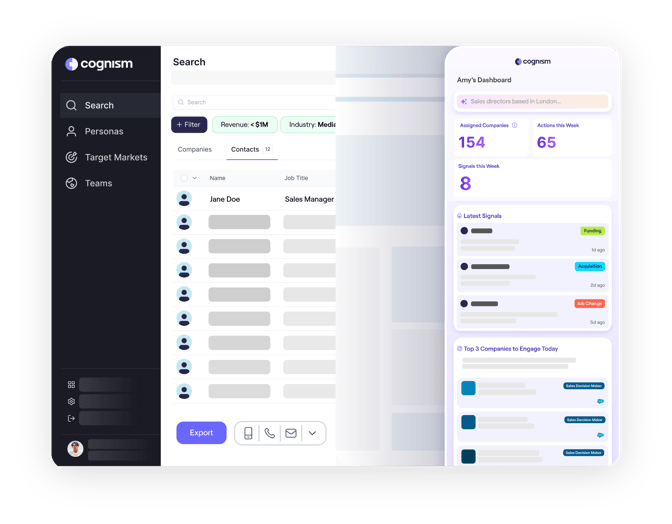Click the person icon beside Personas
Screen dimensions: 672x524
coord(71,131)
